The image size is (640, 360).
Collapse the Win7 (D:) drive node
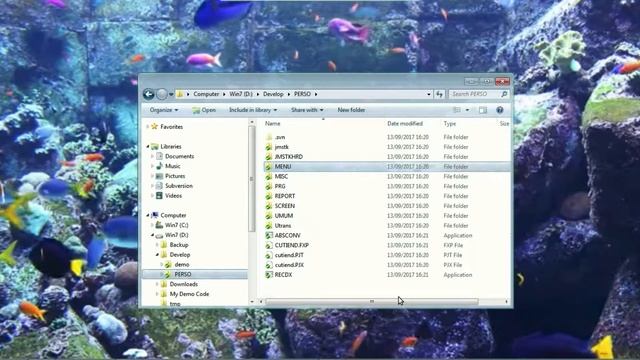(x=153, y=235)
